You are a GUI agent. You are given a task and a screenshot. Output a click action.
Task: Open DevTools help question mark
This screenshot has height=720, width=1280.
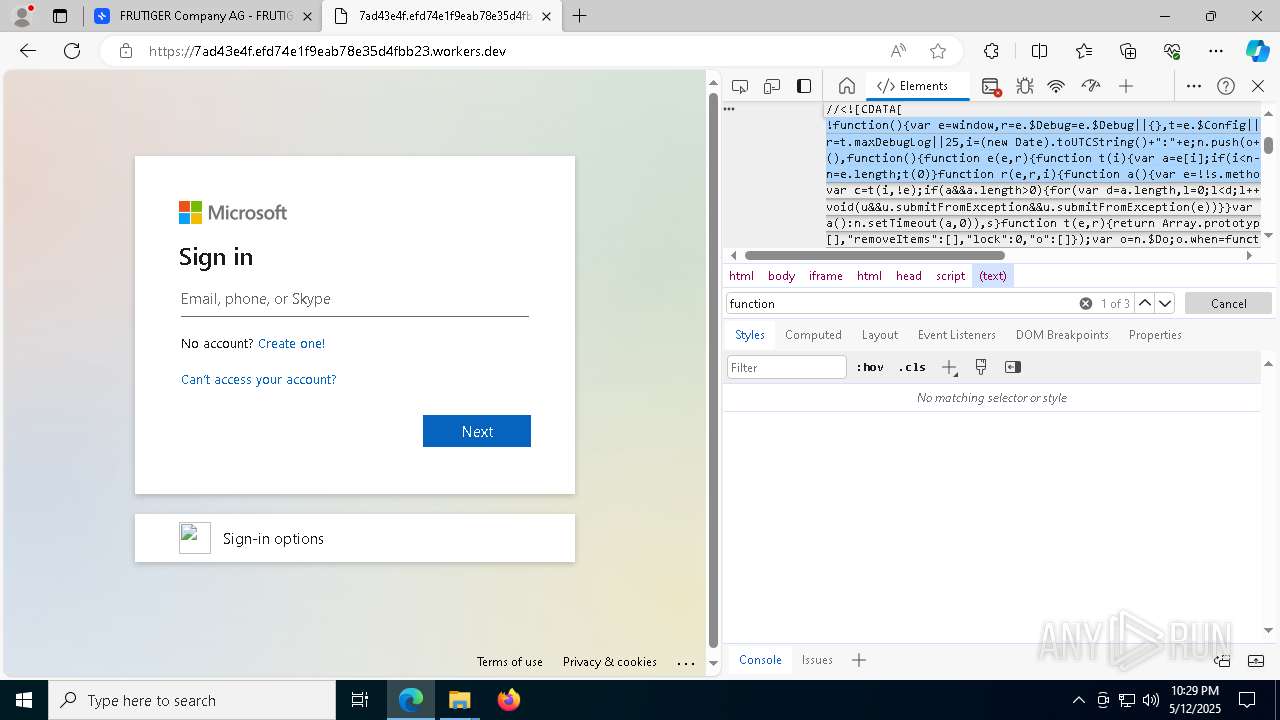point(1226,86)
